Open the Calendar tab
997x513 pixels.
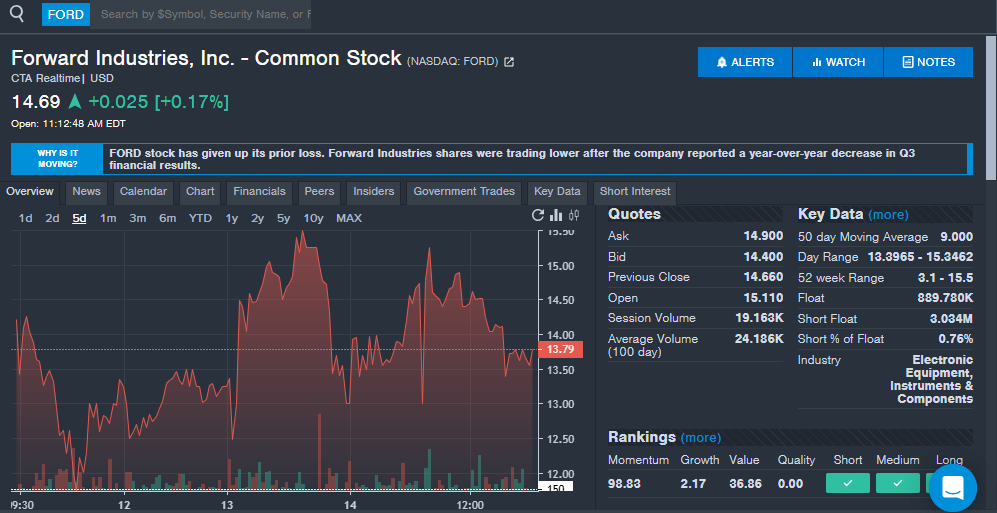[143, 191]
